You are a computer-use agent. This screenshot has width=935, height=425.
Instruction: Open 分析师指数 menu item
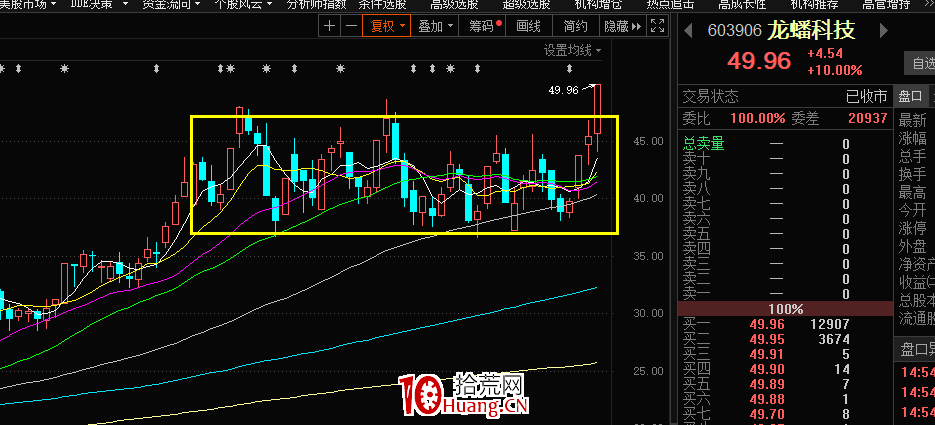[316, 5]
